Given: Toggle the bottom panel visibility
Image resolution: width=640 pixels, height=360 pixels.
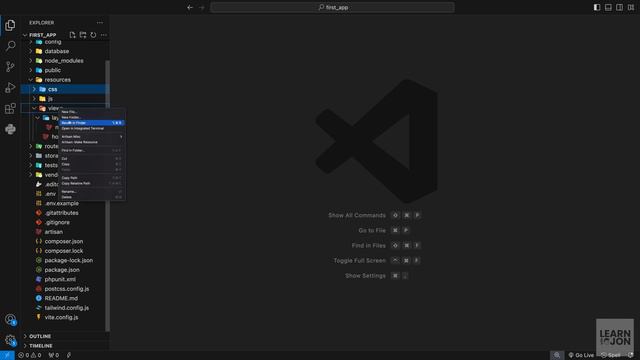Looking at the screenshot, I should tap(608, 7).
